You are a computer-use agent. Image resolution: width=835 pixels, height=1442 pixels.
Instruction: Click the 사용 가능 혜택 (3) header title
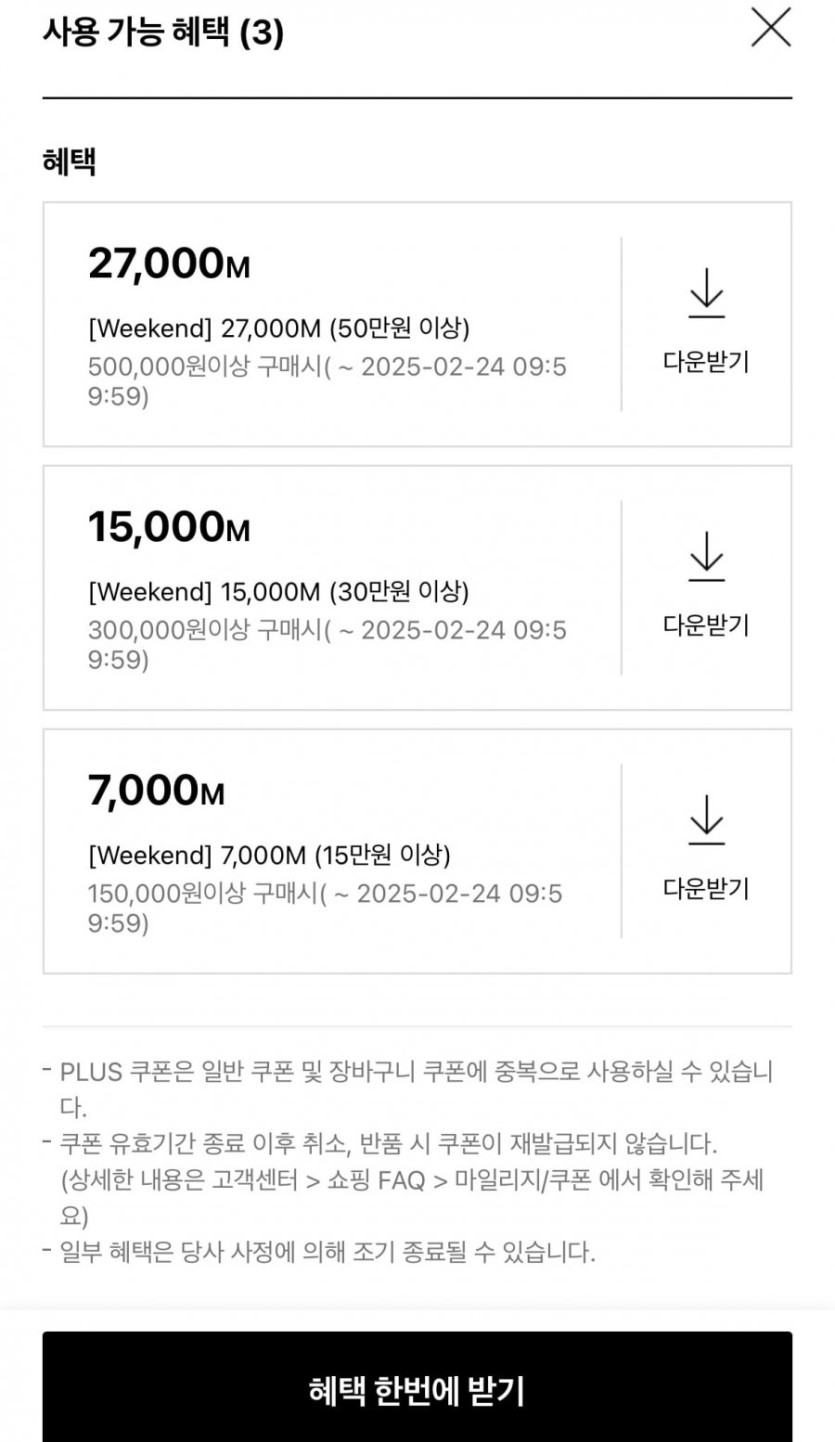(x=163, y=33)
